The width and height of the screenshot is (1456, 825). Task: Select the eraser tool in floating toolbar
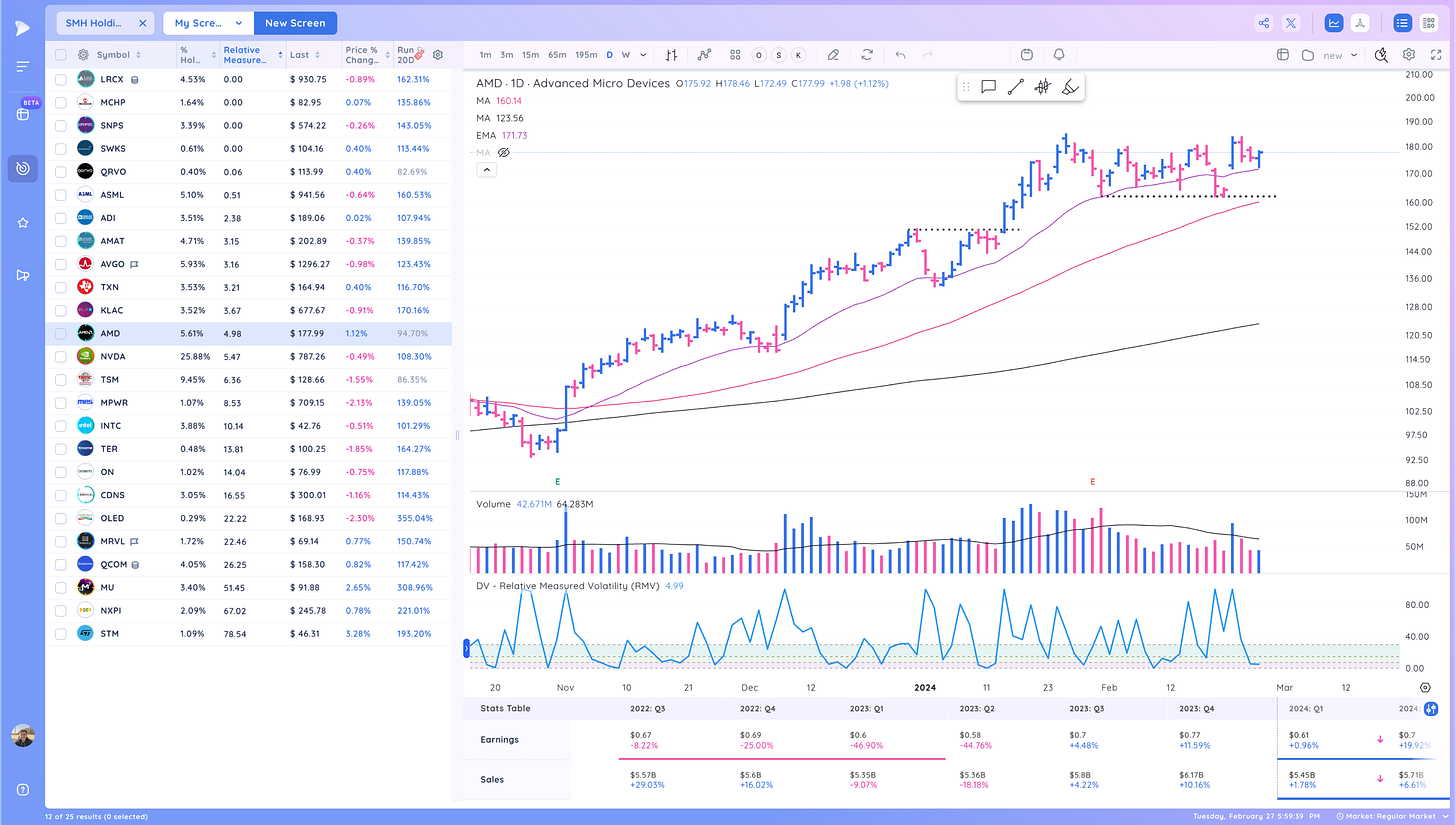[1069, 87]
